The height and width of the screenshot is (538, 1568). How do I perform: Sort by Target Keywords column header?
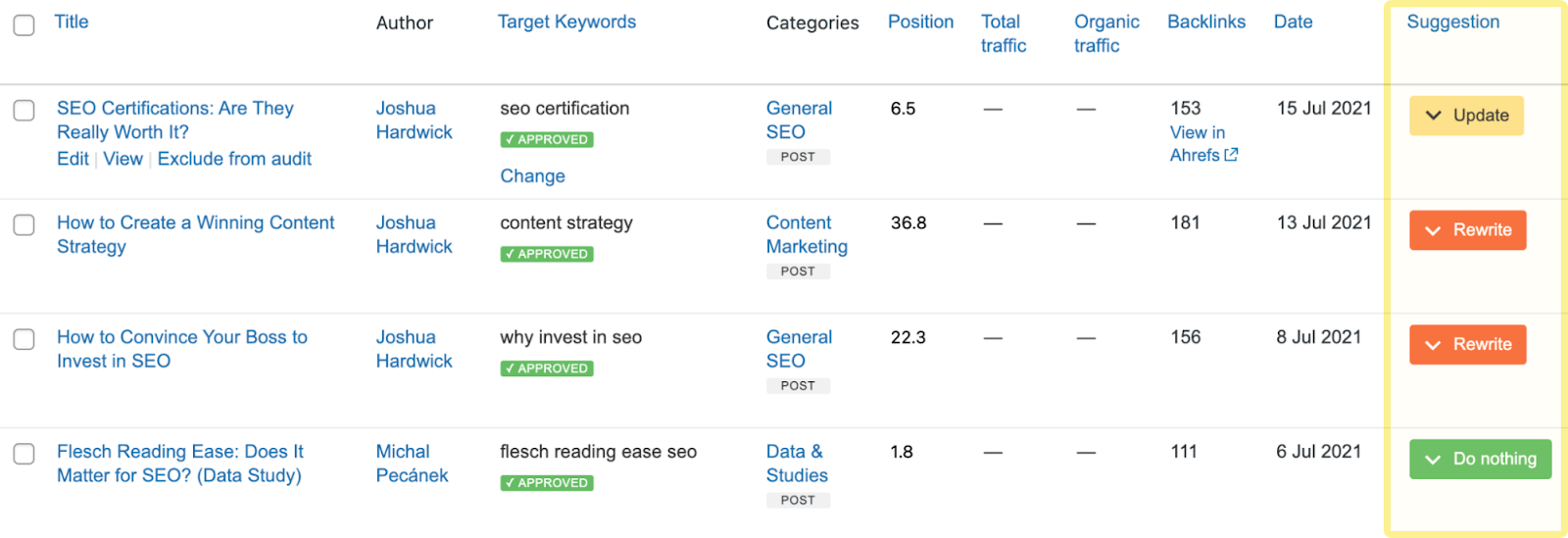tap(566, 22)
